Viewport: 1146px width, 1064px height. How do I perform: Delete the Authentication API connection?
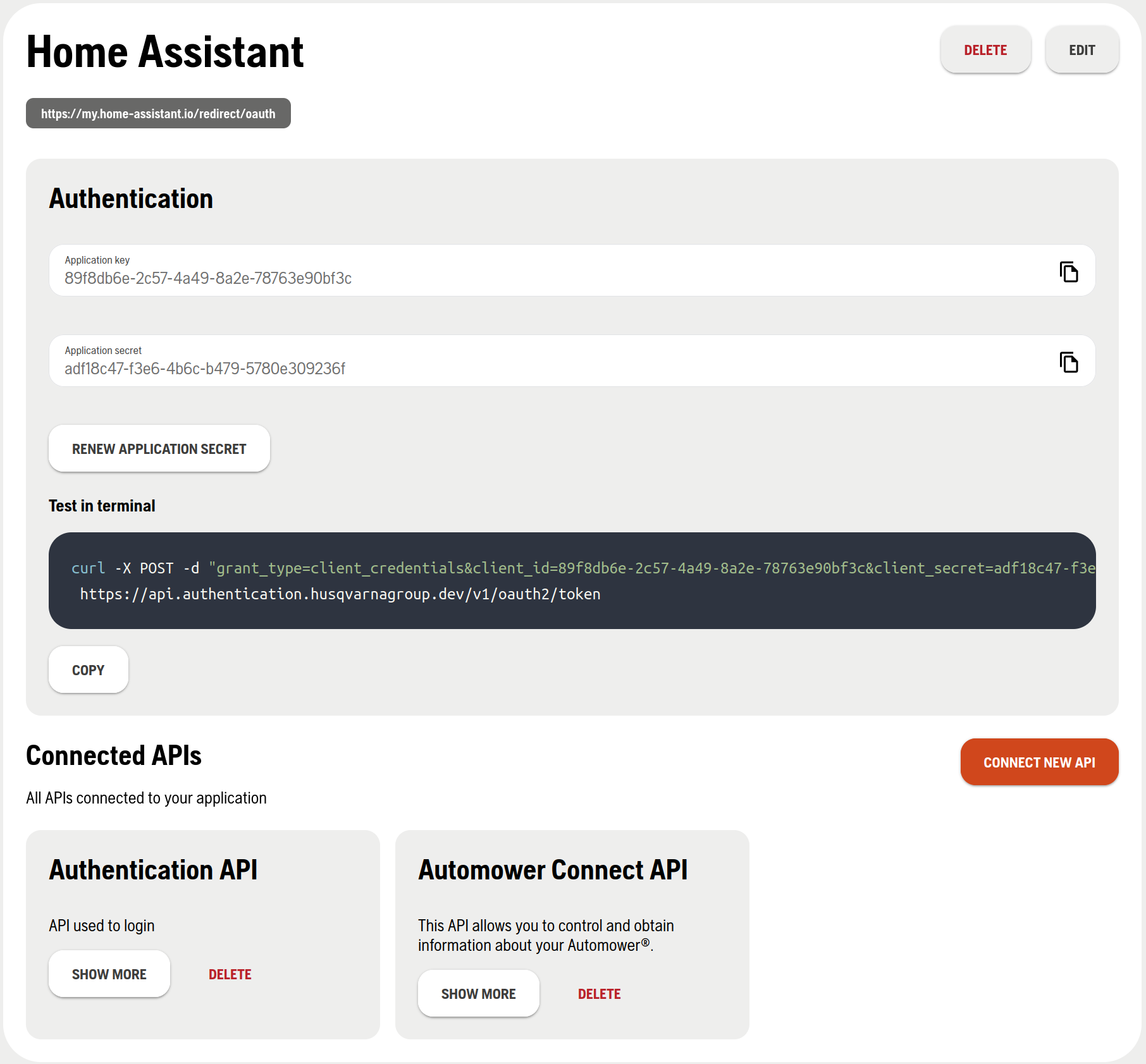tap(230, 974)
